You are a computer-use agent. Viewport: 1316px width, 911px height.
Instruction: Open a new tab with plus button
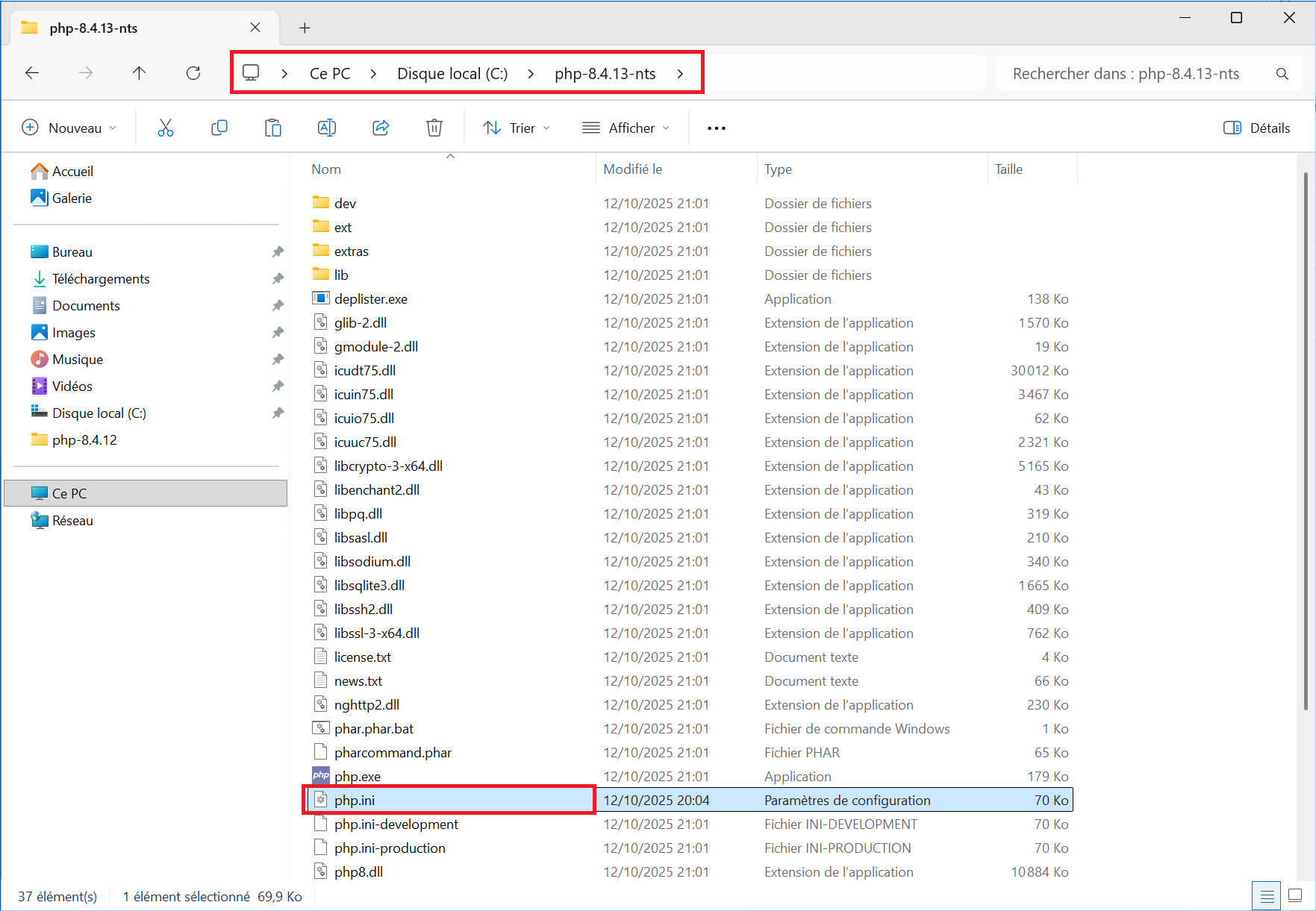305,28
